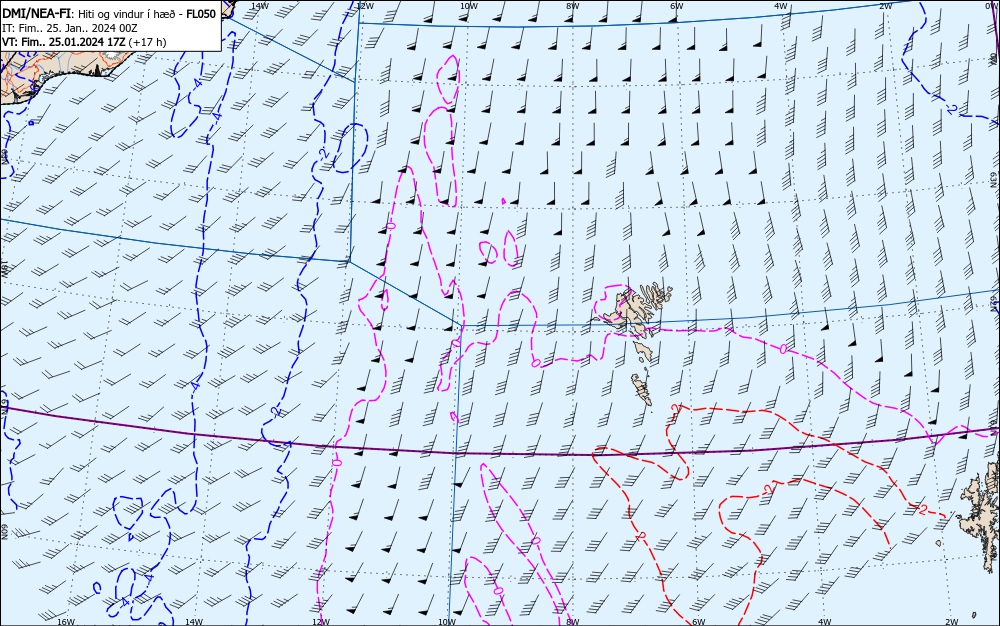Click the 10W longitude label on the top edge

coord(469,6)
